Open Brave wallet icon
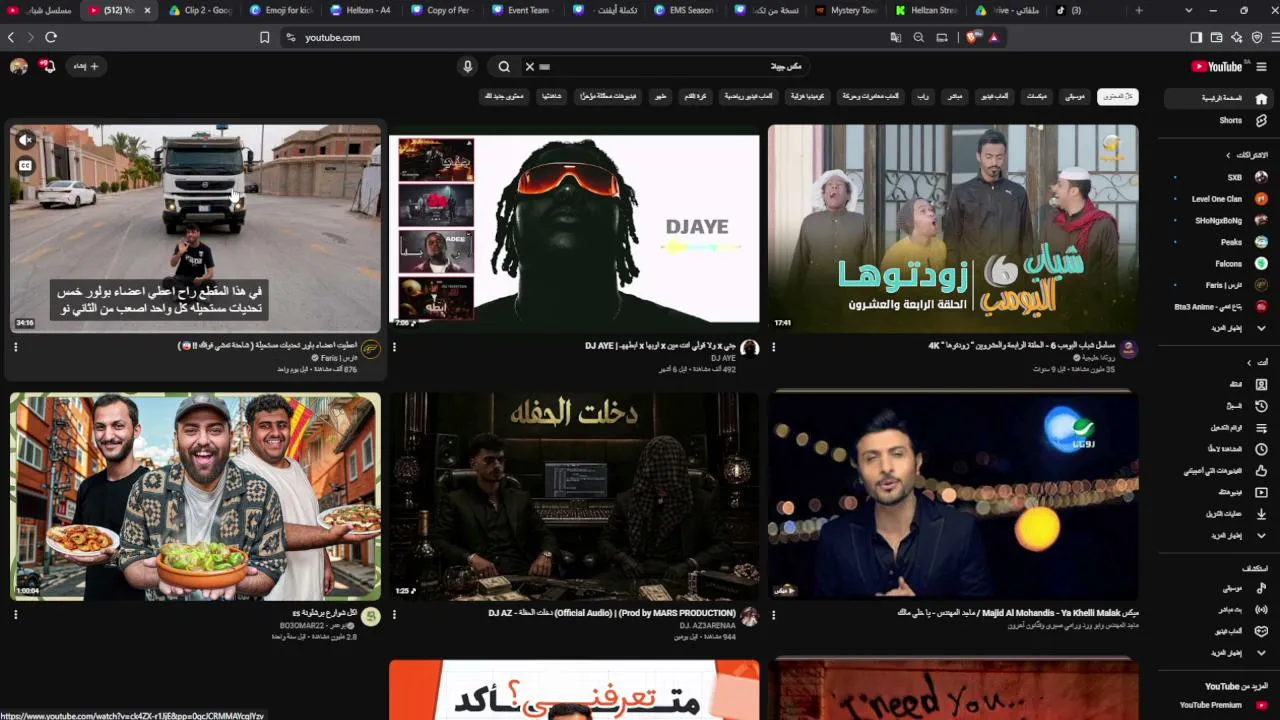 click(x=1216, y=37)
